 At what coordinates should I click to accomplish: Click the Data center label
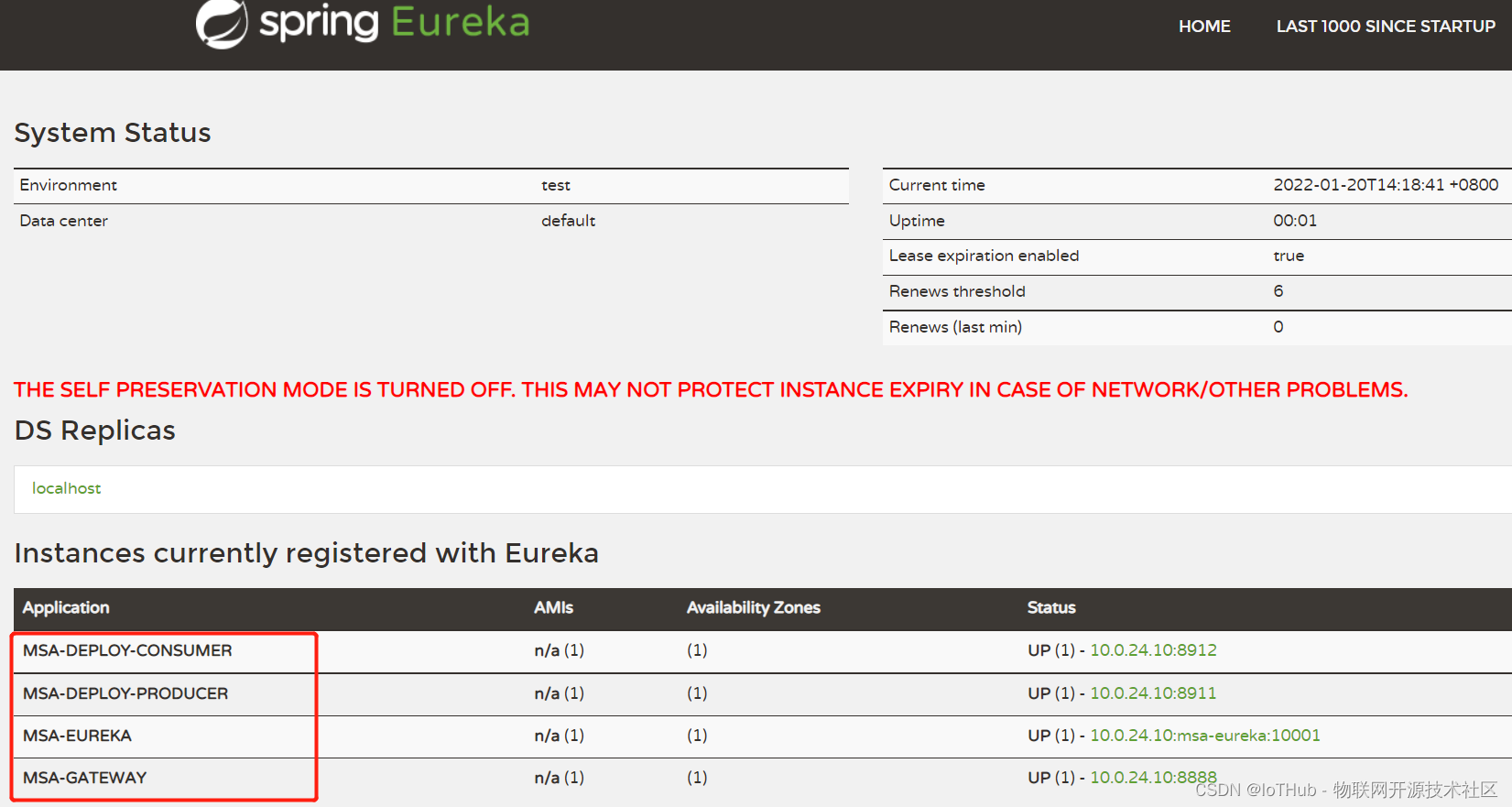tap(64, 221)
